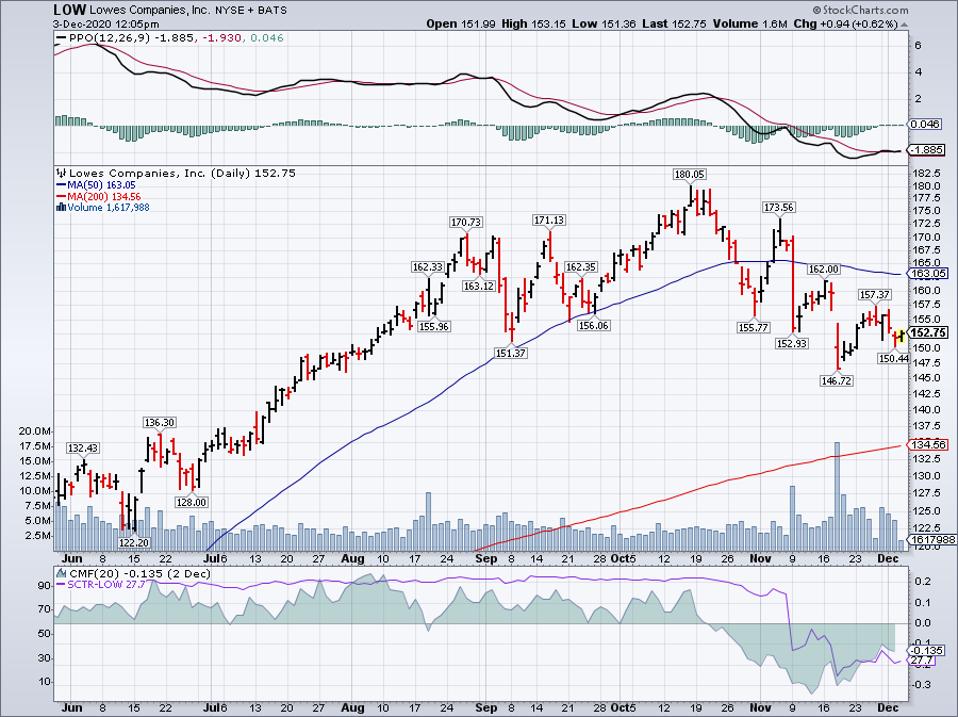This screenshot has width=958, height=717.
Task: Select the SCTR-LOW 27.7 legend entry
Action: pyautogui.click(x=100, y=585)
